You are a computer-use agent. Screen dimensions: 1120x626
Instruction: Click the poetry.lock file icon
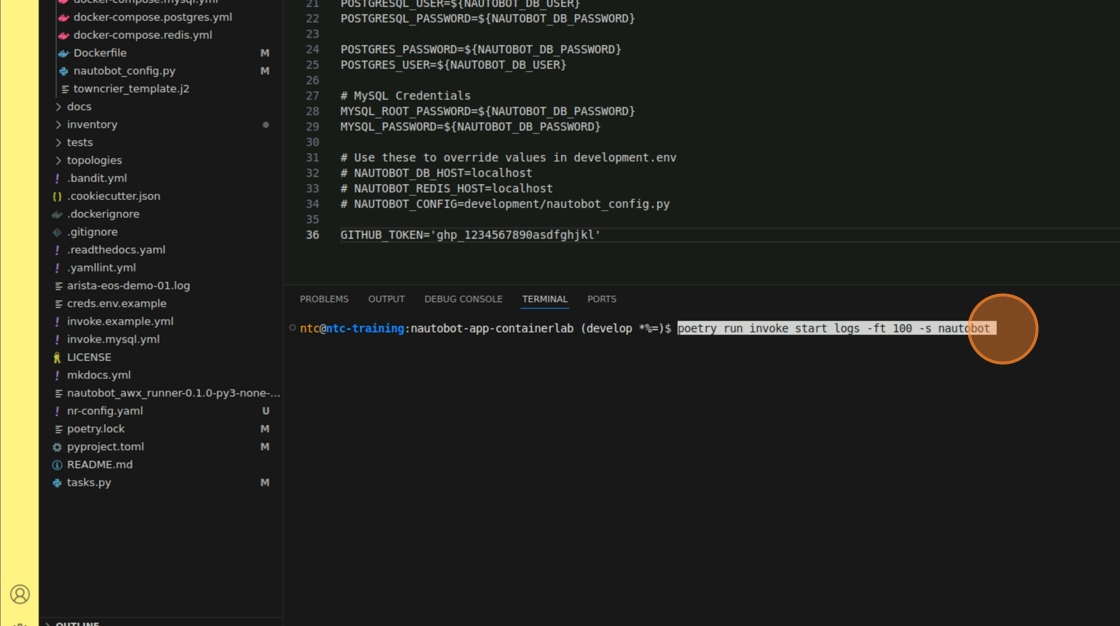click(59, 429)
